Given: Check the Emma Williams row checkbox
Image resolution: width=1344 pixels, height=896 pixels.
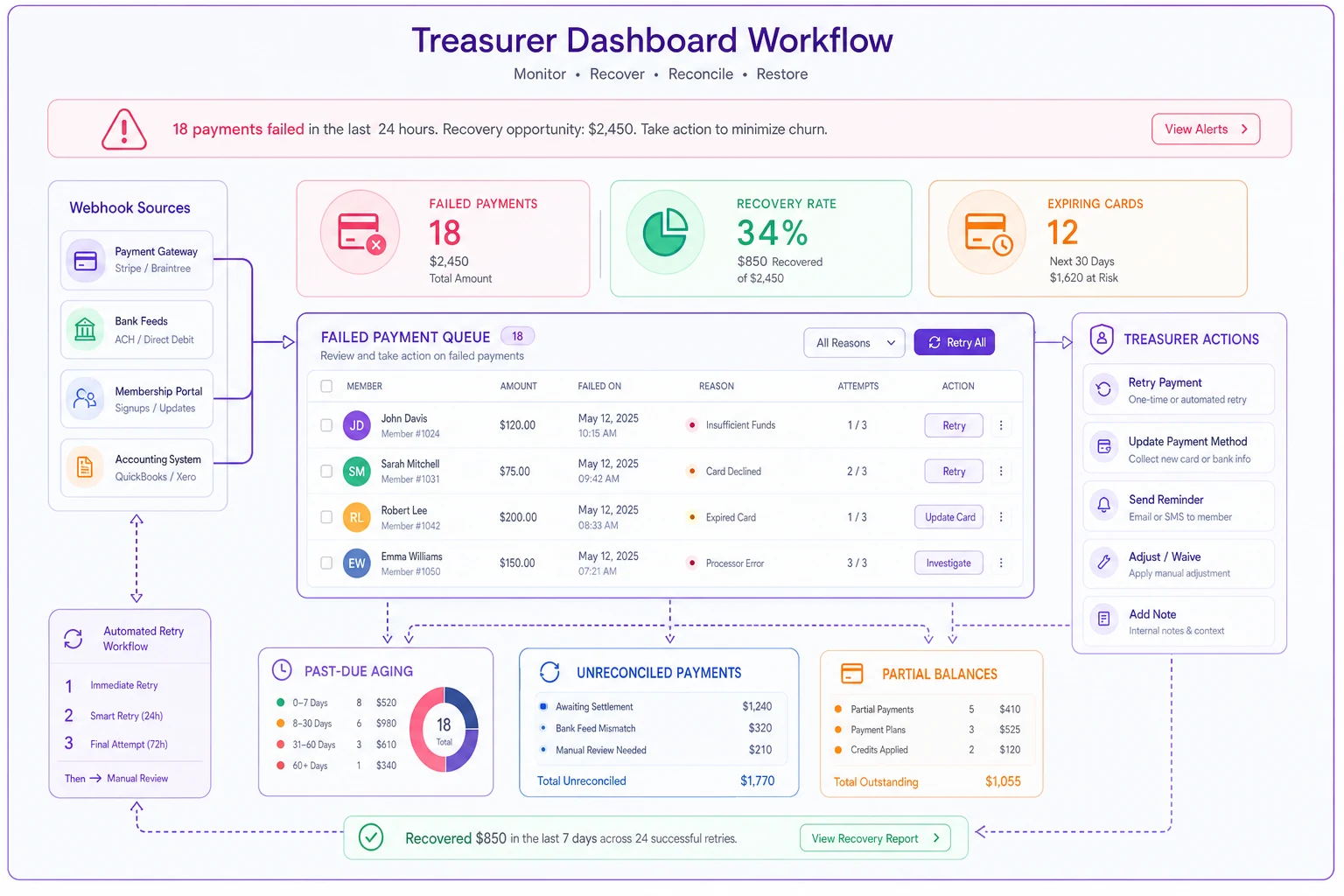Looking at the screenshot, I should point(326,563).
